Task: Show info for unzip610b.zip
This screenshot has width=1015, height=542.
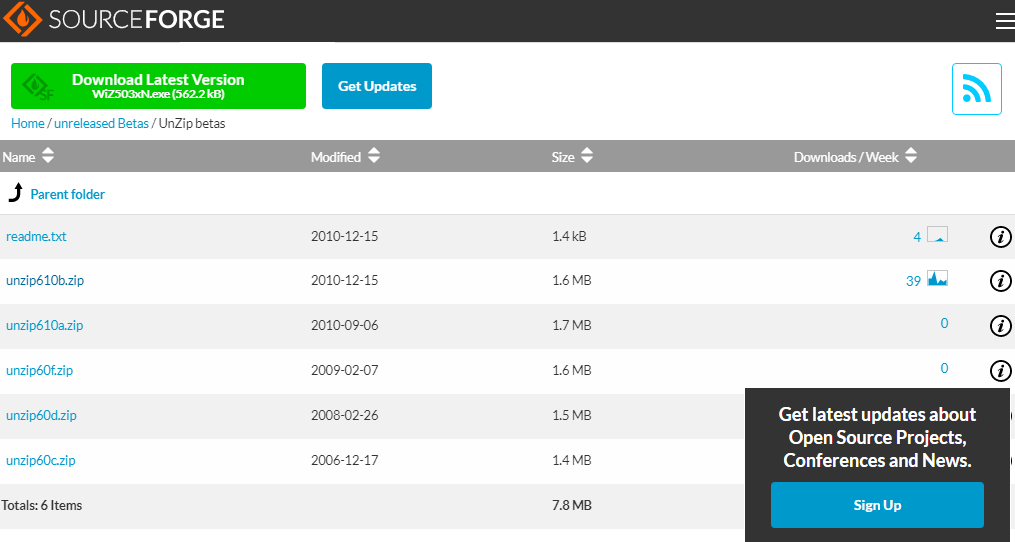Action: (x=1000, y=281)
